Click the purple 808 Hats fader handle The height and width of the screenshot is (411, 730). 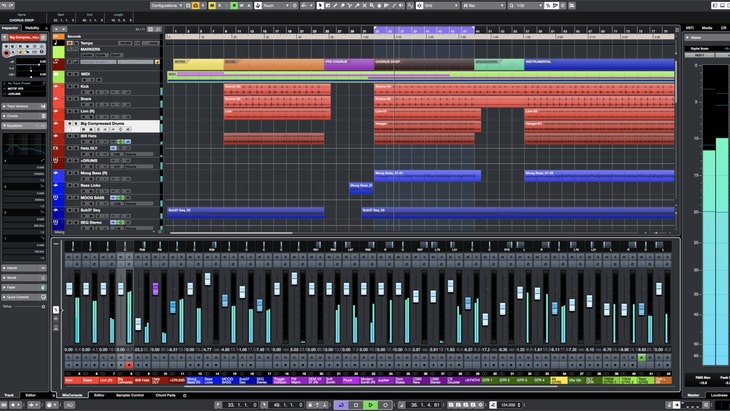155,289
